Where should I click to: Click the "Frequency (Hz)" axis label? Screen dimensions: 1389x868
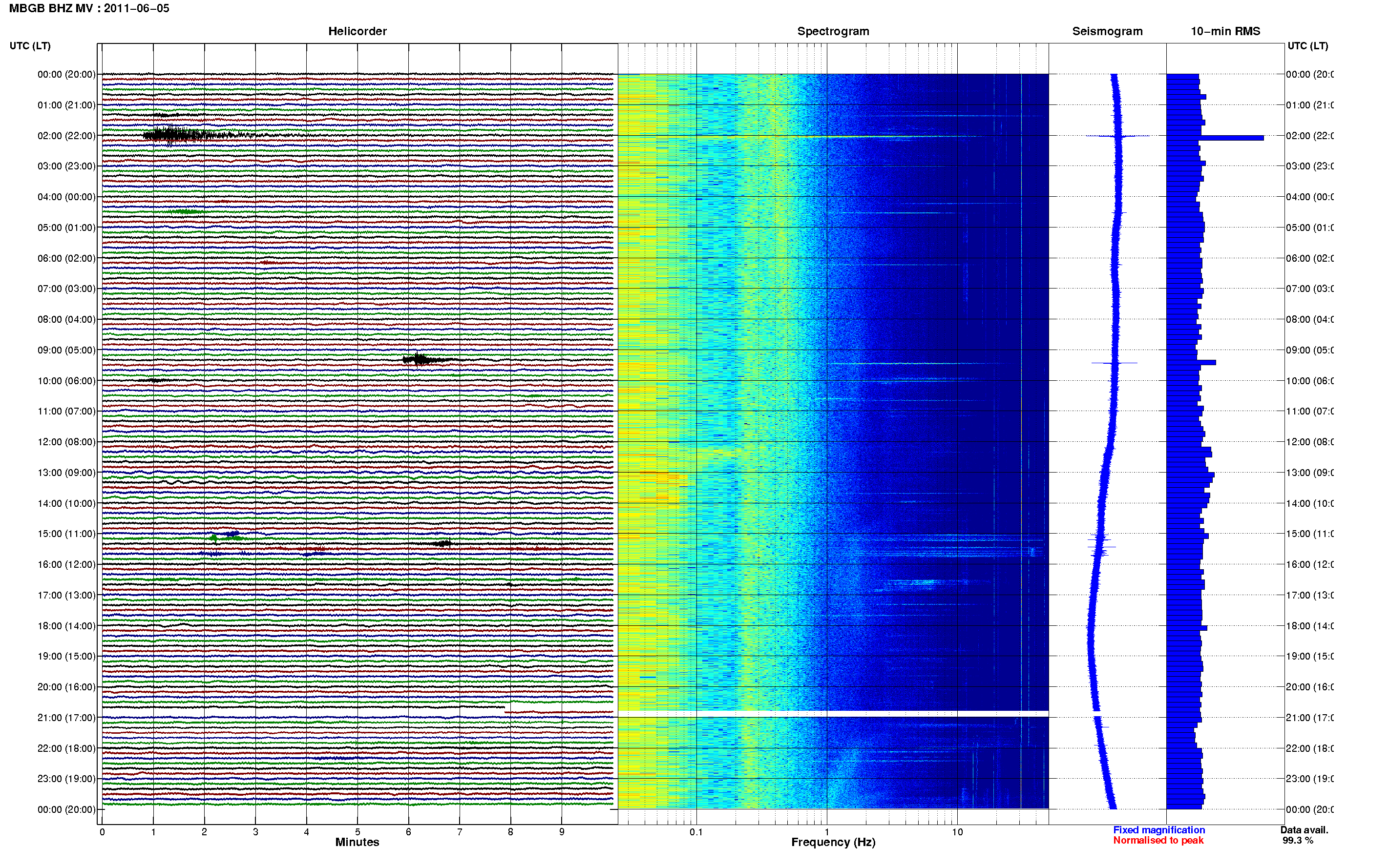[x=833, y=842]
